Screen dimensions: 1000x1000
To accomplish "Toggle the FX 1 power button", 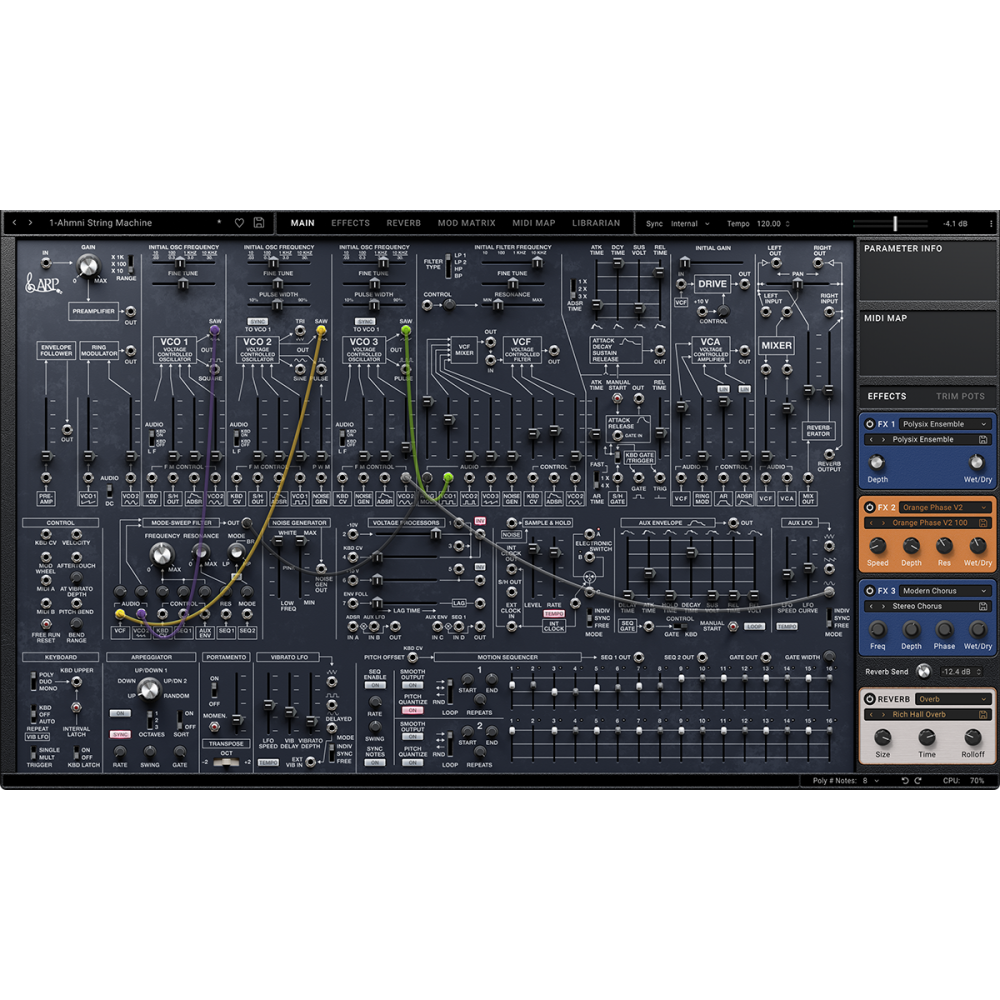I will point(869,424).
